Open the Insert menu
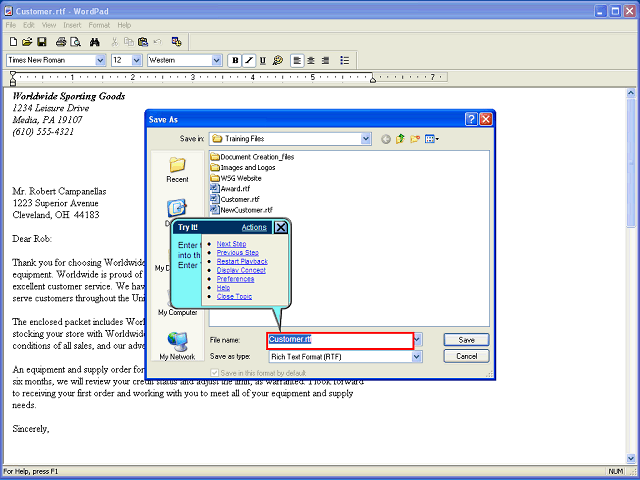This screenshot has height=480, width=640. [x=72, y=25]
